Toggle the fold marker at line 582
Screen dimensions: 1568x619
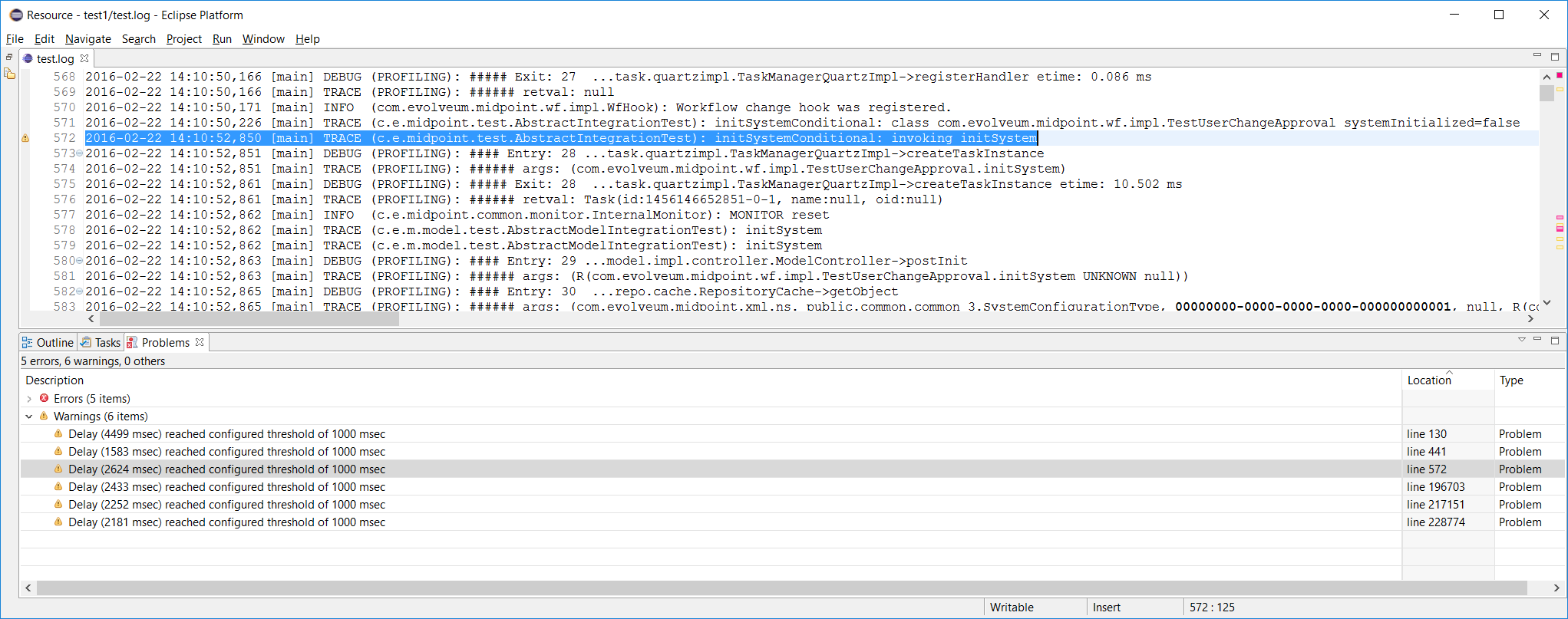pos(80,291)
